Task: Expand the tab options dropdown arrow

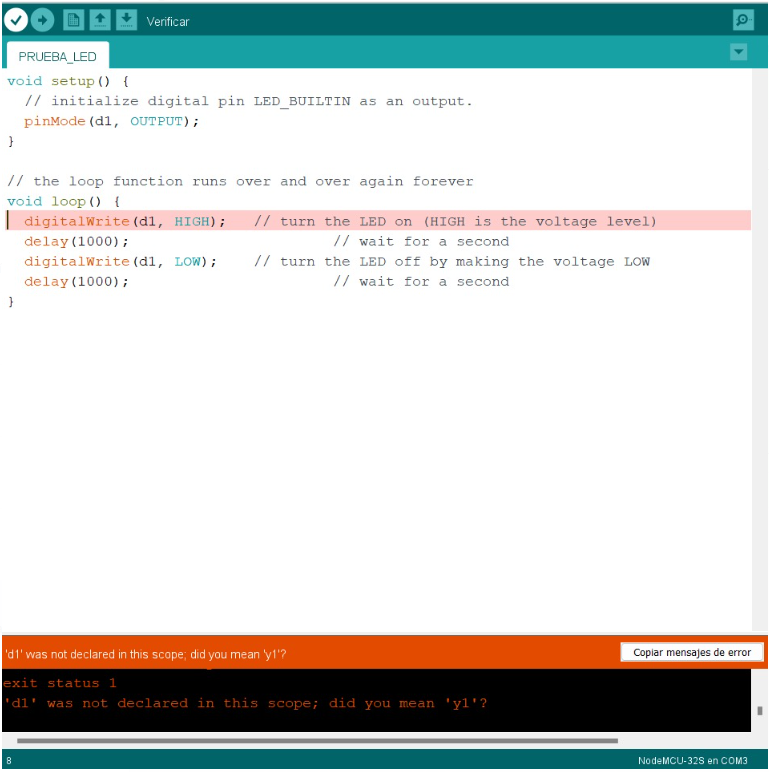Action: click(x=738, y=52)
